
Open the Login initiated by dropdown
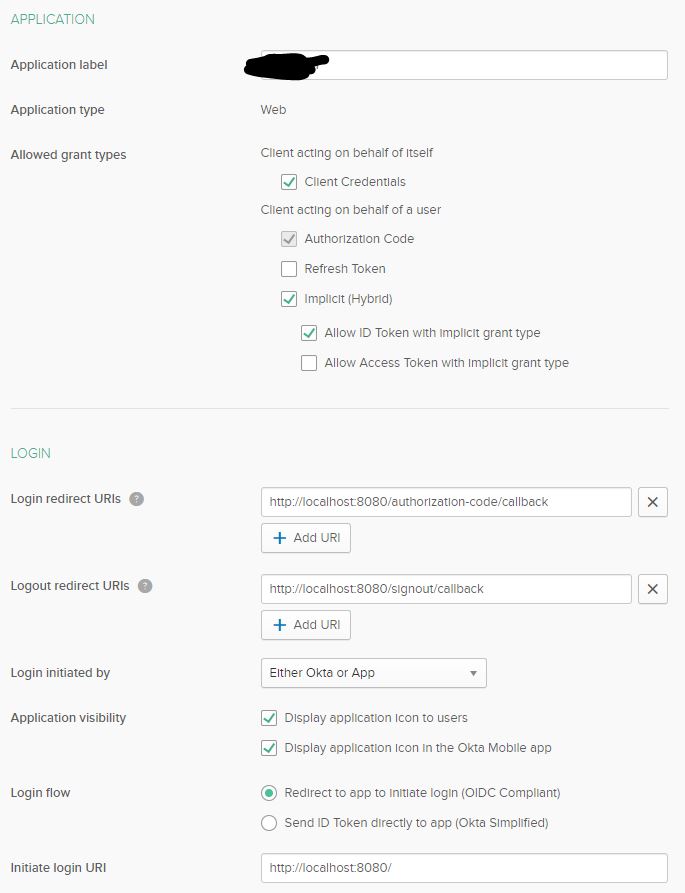tap(374, 673)
